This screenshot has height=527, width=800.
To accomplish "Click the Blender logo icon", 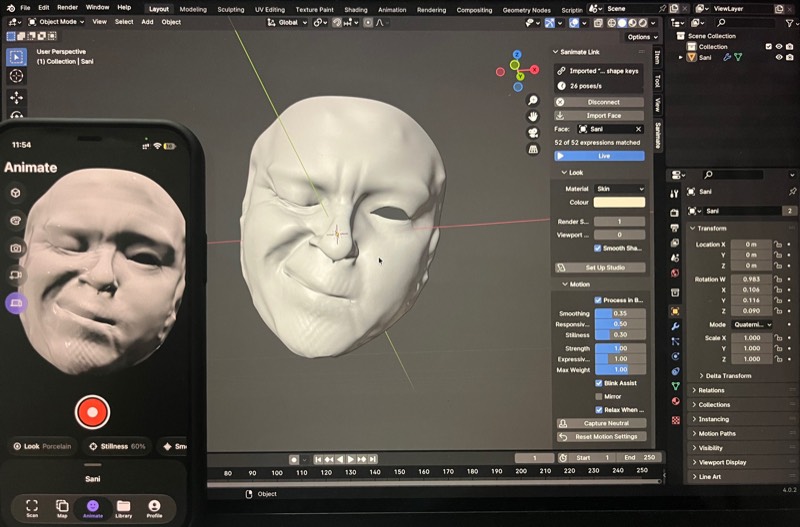I will click(x=10, y=8).
